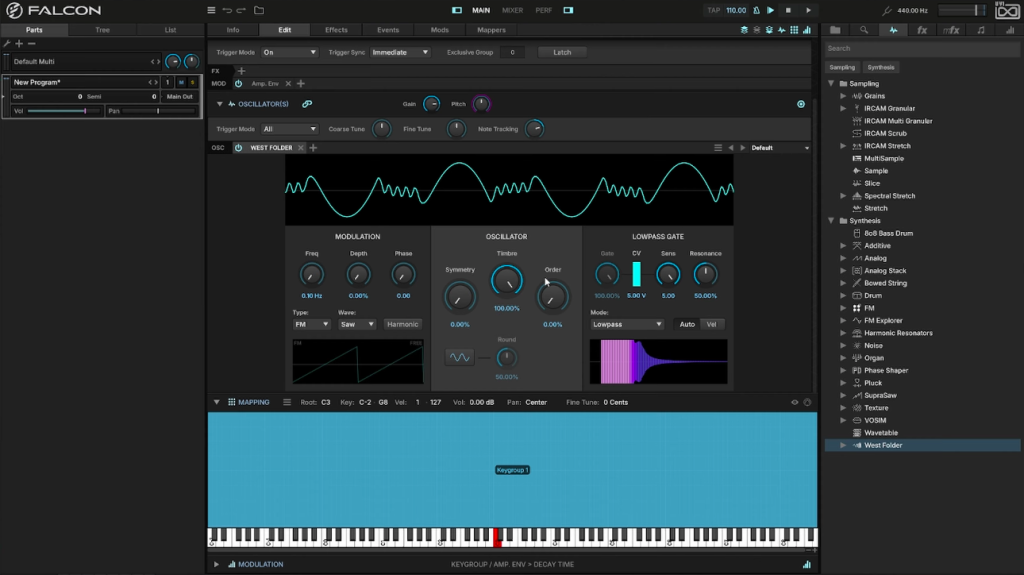The height and width of the screenshot is (575, 1024).
Task: Open the Lowpass Gate Mode dropdown
Action: click(627, 324)
